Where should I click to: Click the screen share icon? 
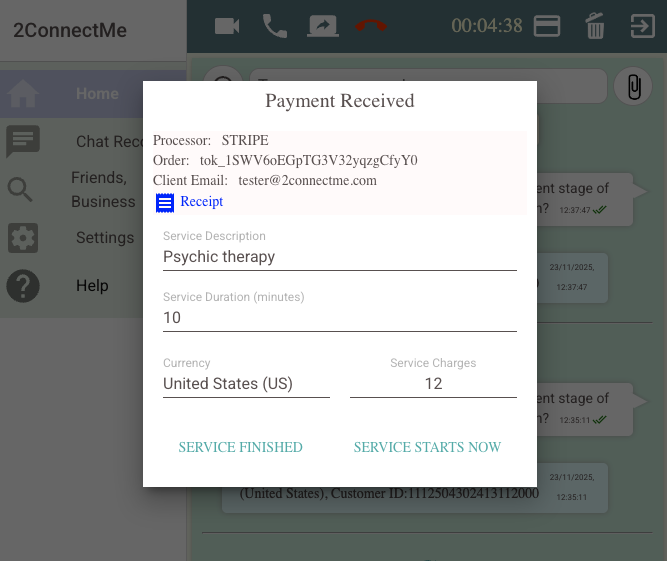click(323, 26)
